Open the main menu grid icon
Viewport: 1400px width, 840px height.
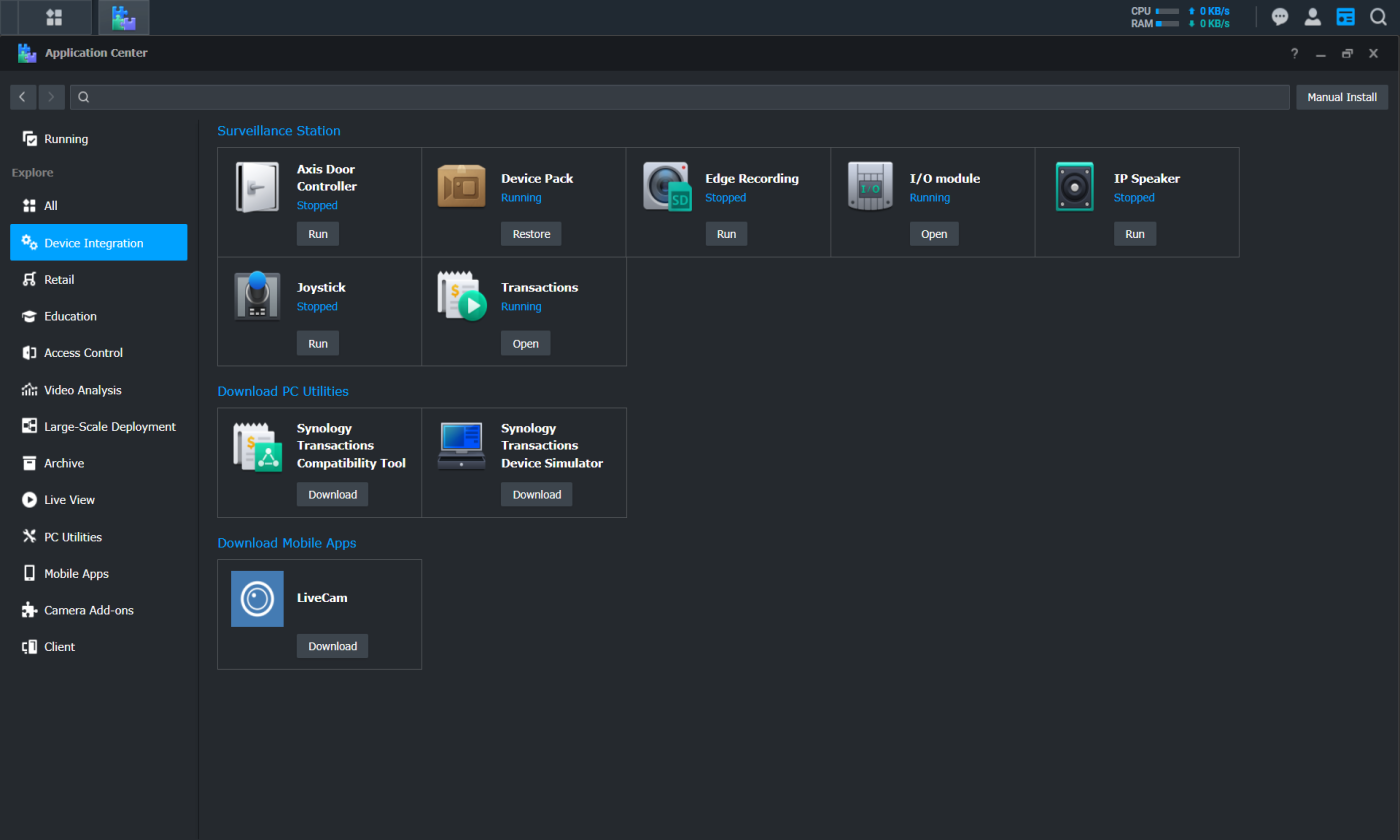tap(54, 17)
